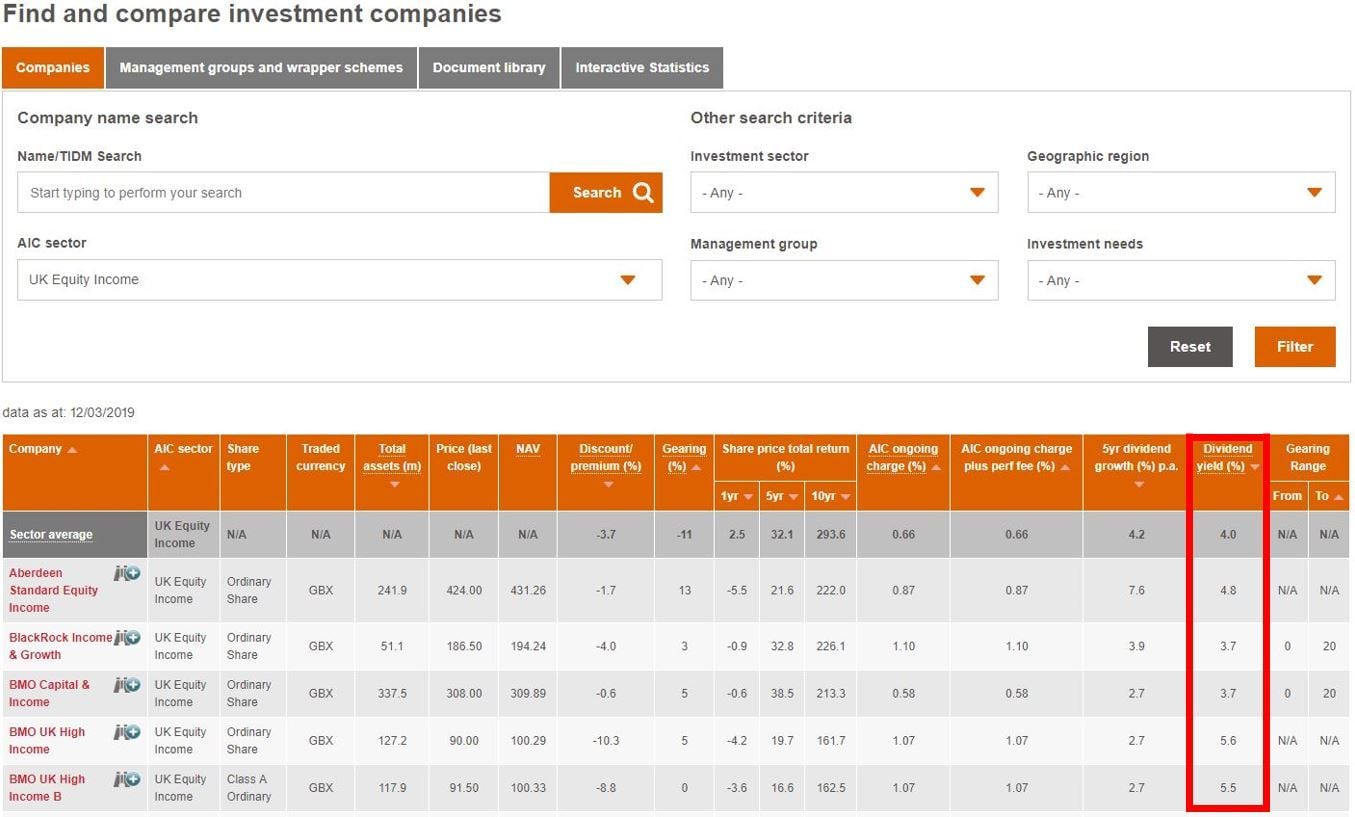
Task: Open the Investment sector dropdown
Action: [x=844, y=193]
